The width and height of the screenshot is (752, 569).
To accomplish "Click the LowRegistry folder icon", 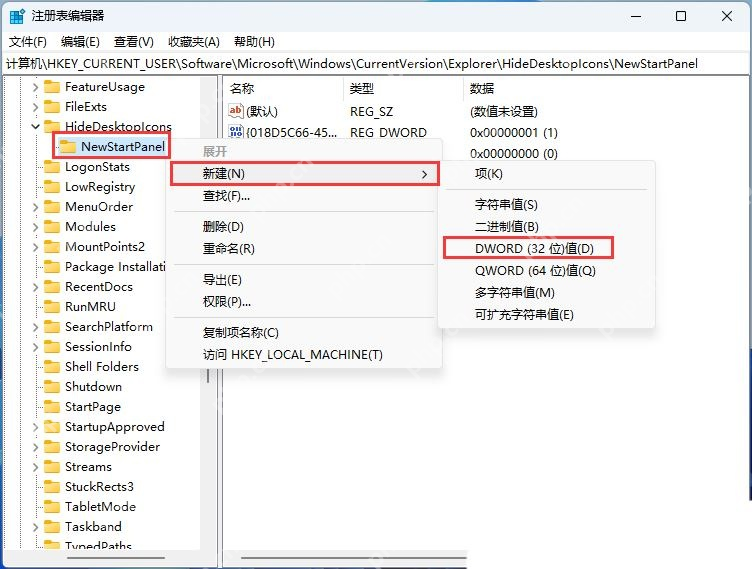I will [x=52, y=187].
